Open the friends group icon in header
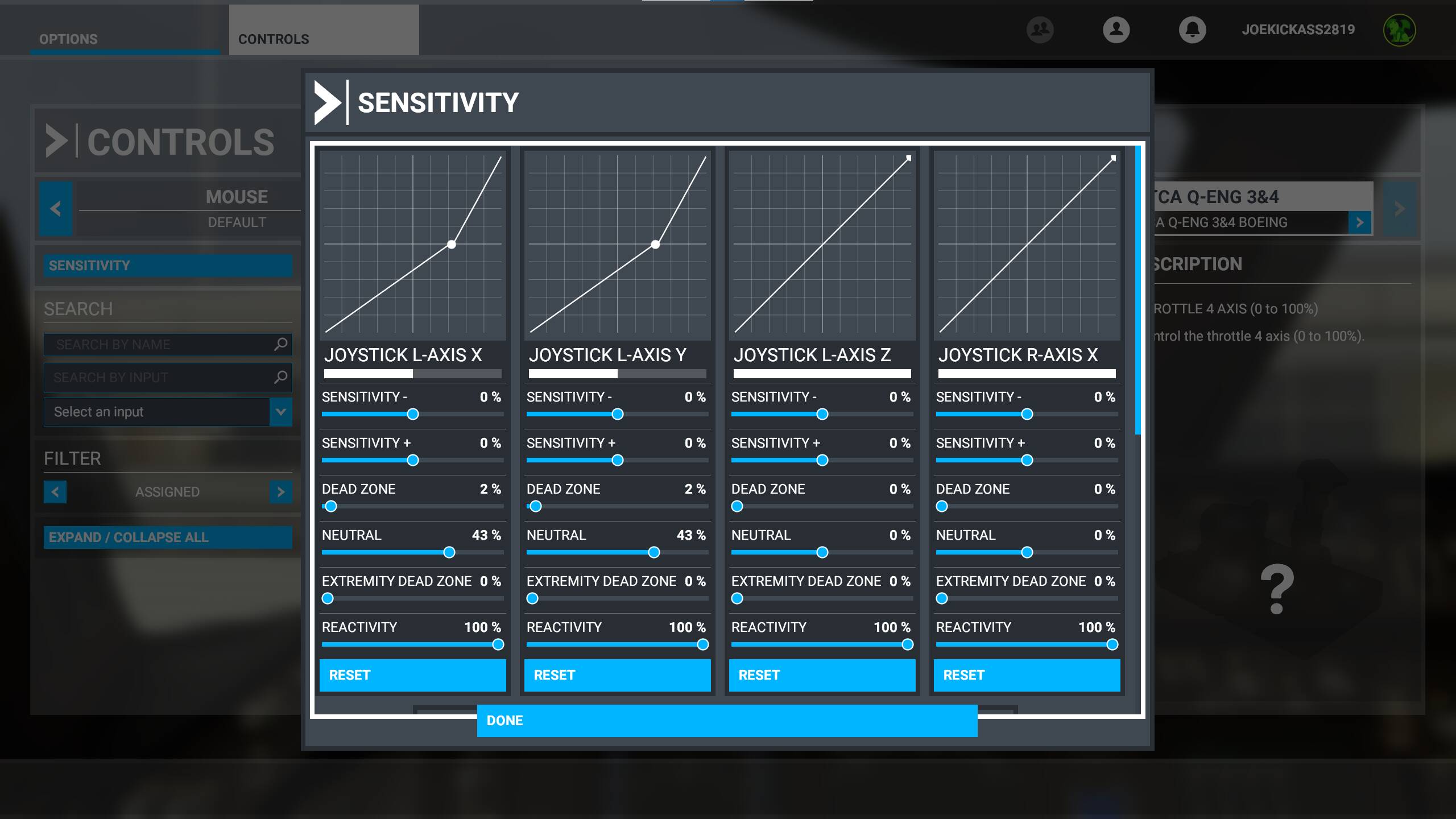The width and height of the screenshot is (1456, 819). [x=1040, y=30]
